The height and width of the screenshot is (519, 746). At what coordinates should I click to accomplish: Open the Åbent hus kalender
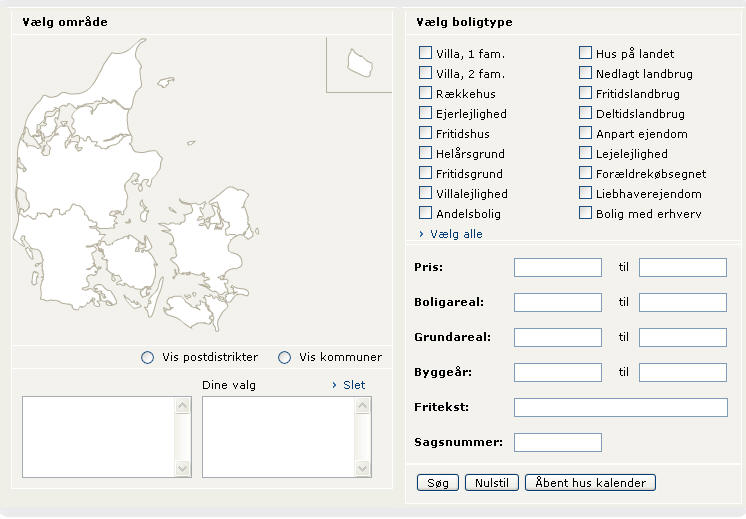point(590,483)
